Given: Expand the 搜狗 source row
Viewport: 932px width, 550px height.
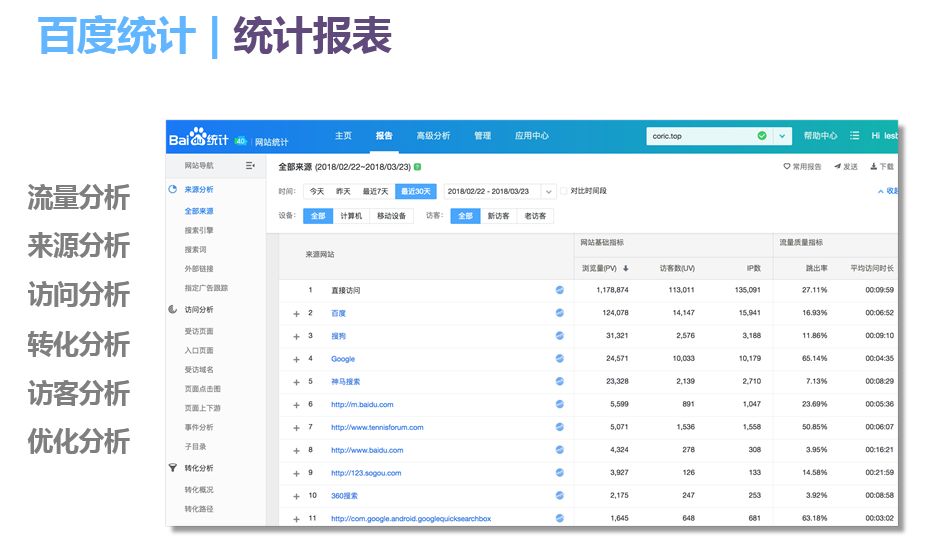Looking at the screenshot, I should click(x=296, y=337).
